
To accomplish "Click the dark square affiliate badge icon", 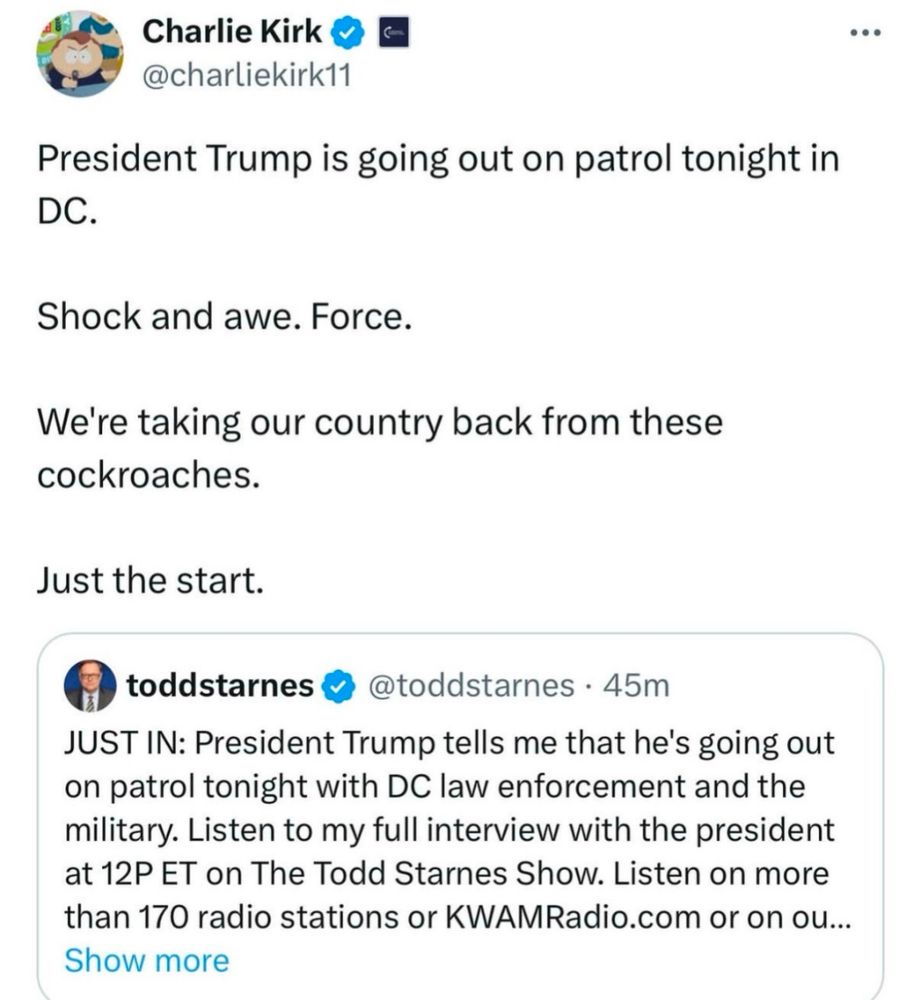I will click(394, 33).
